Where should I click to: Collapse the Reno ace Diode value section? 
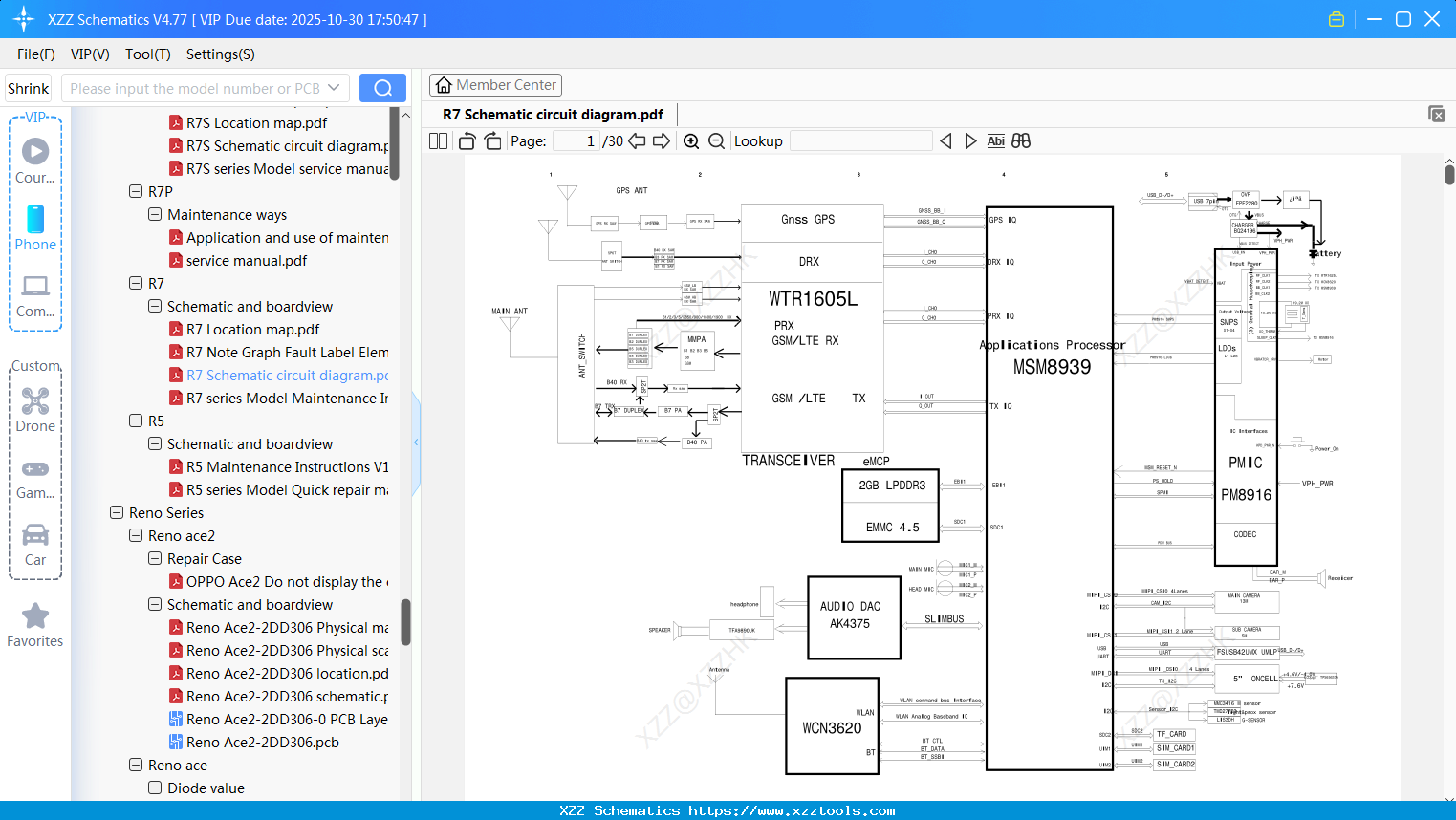(x=154, y=788)
